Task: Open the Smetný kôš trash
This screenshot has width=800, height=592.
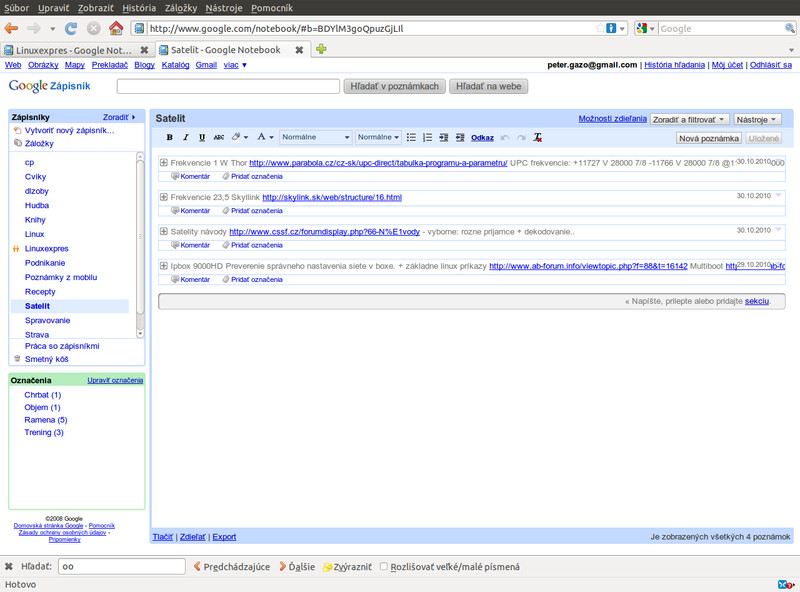Action: pyautogui.click(x=46, y=359)
